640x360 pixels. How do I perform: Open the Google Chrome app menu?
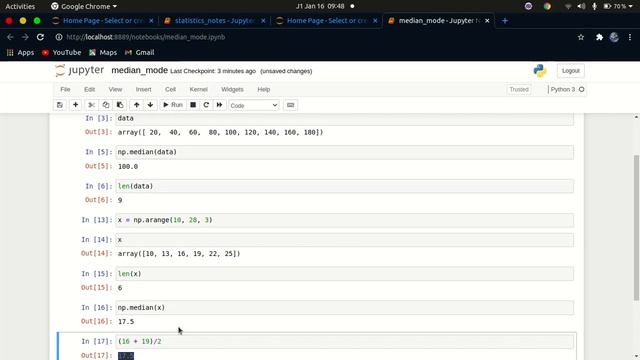(x=84, y=6)
